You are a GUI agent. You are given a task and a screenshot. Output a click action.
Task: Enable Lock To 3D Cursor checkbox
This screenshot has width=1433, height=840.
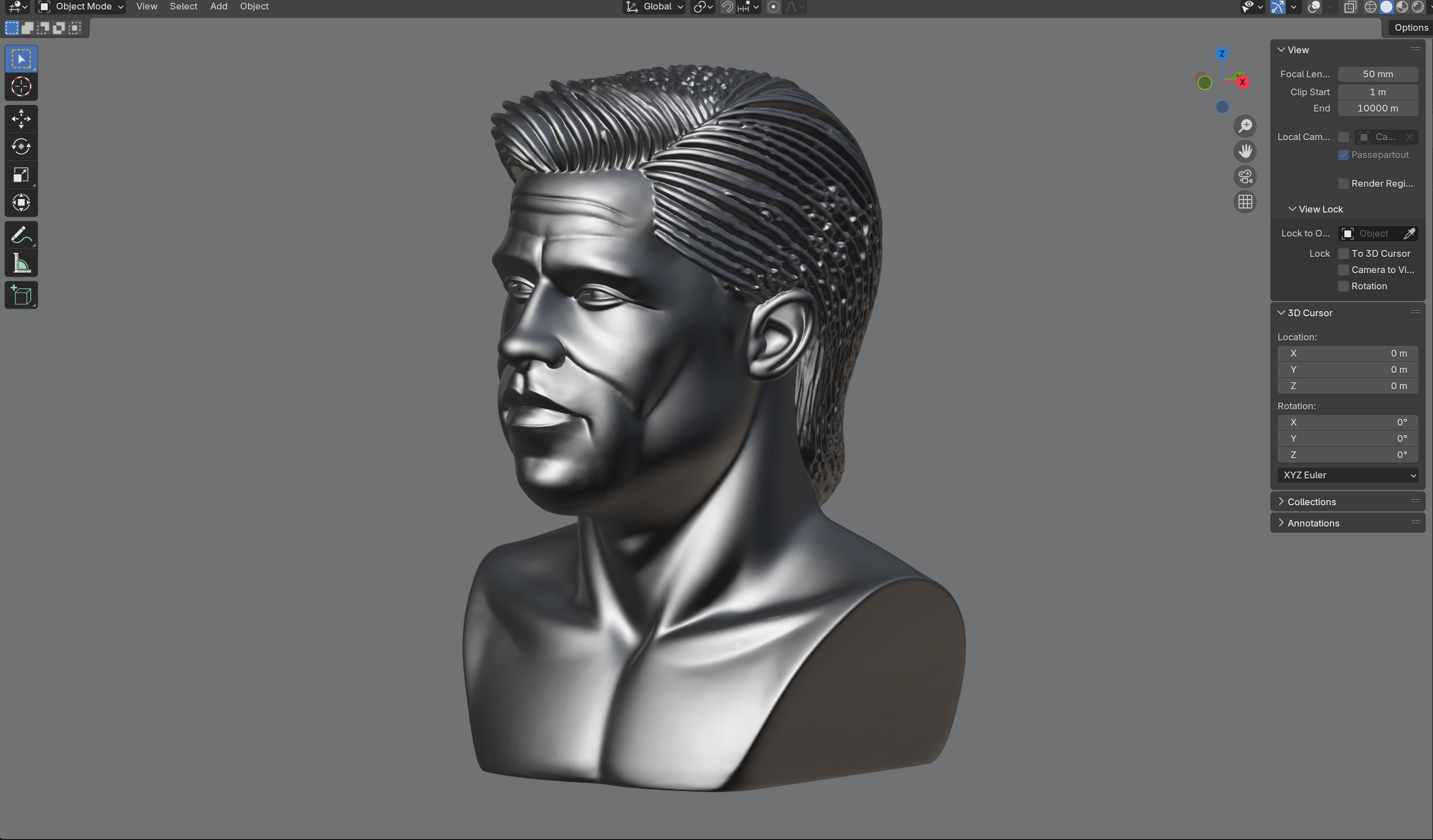tap(1343, 253)
